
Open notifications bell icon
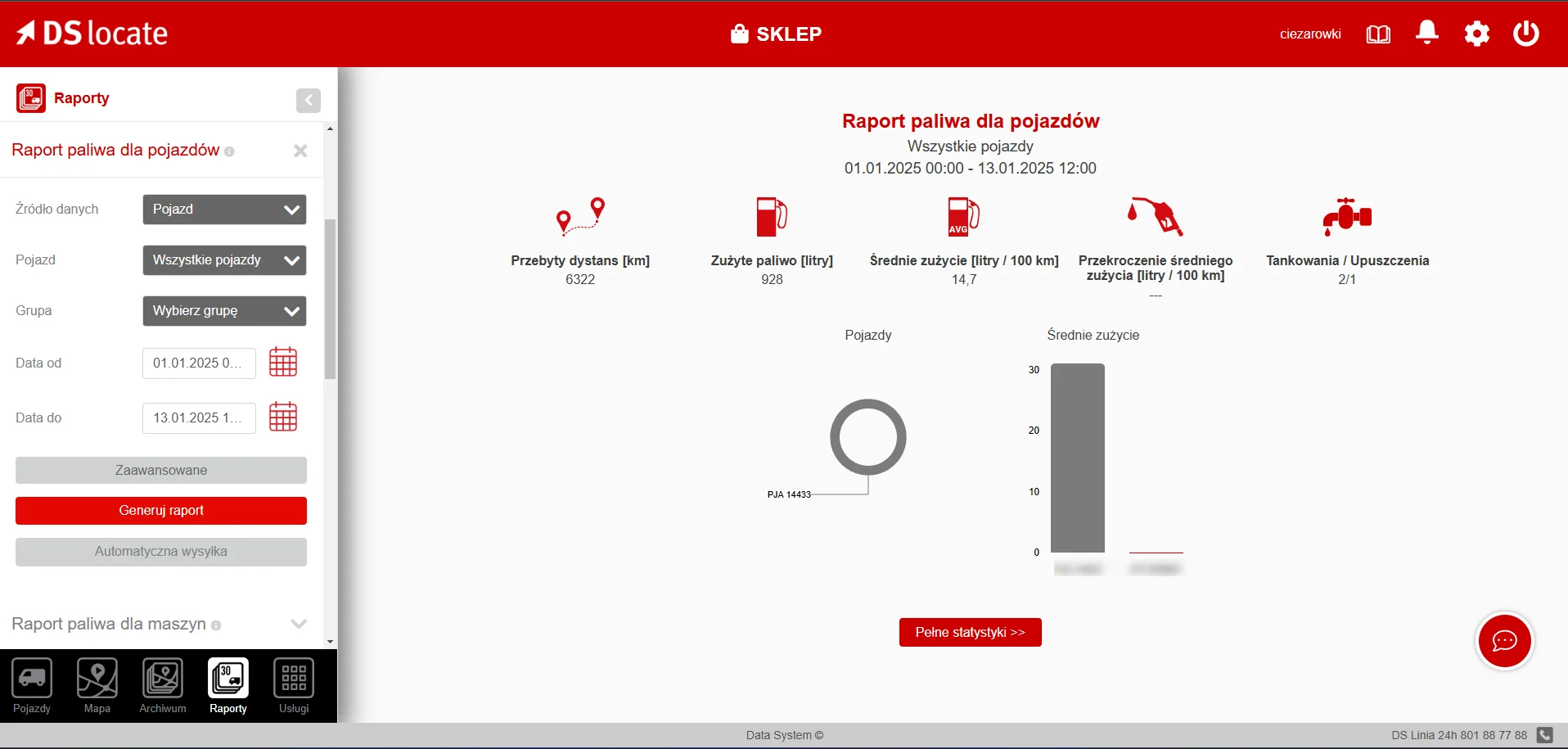click(x=1427, y=33)
